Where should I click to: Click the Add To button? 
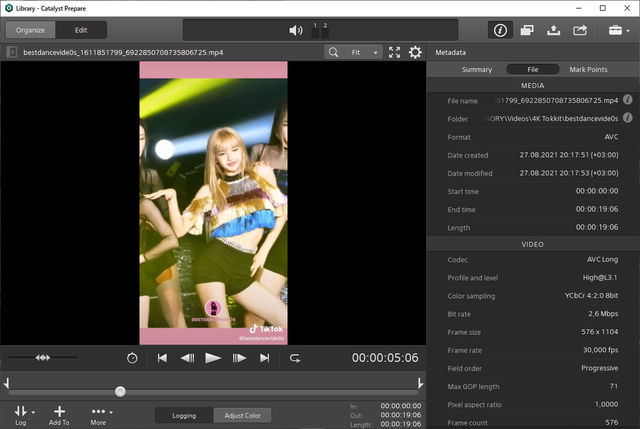tap(59, 415)
